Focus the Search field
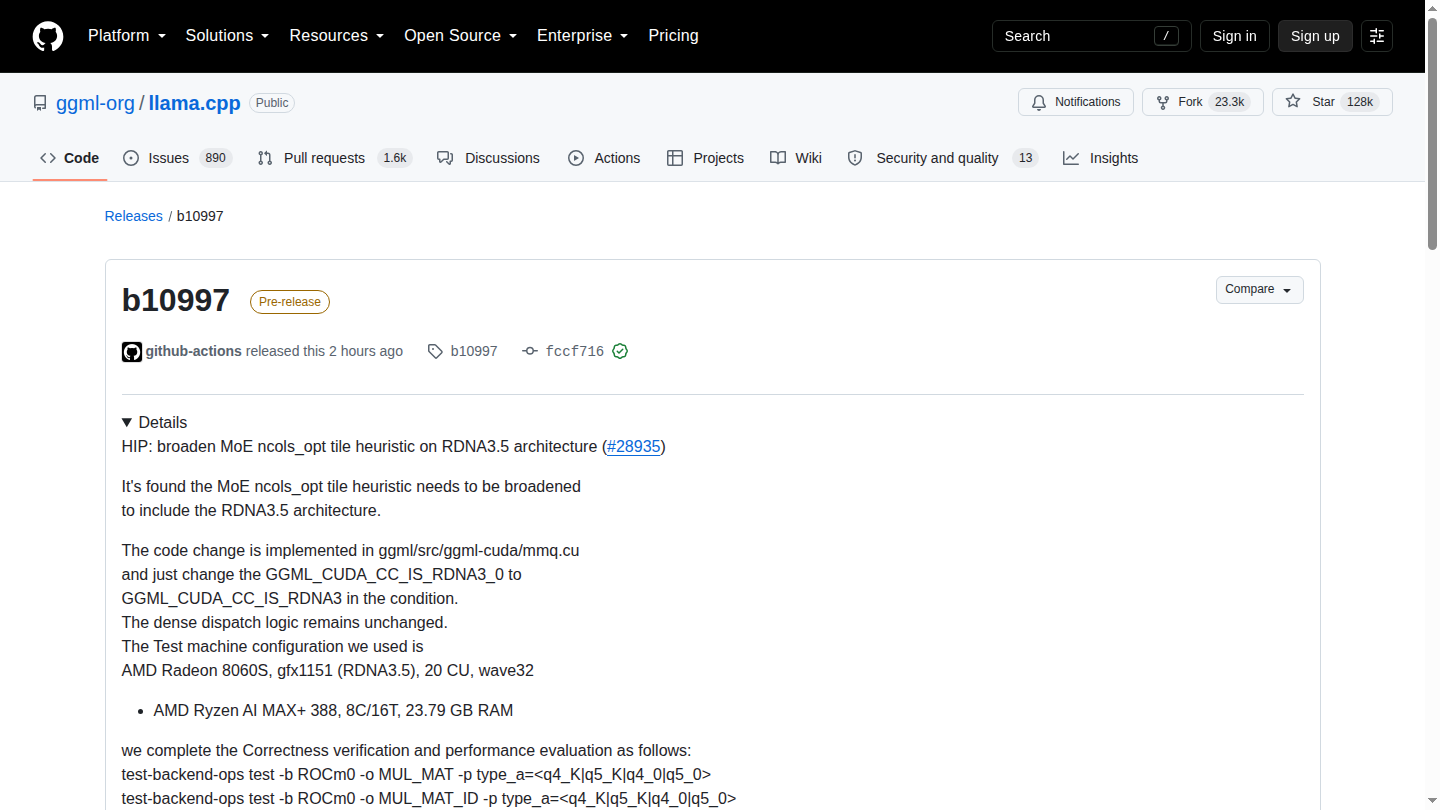This screenshot has width=1440, height=810. click(x=1092, y=36)
